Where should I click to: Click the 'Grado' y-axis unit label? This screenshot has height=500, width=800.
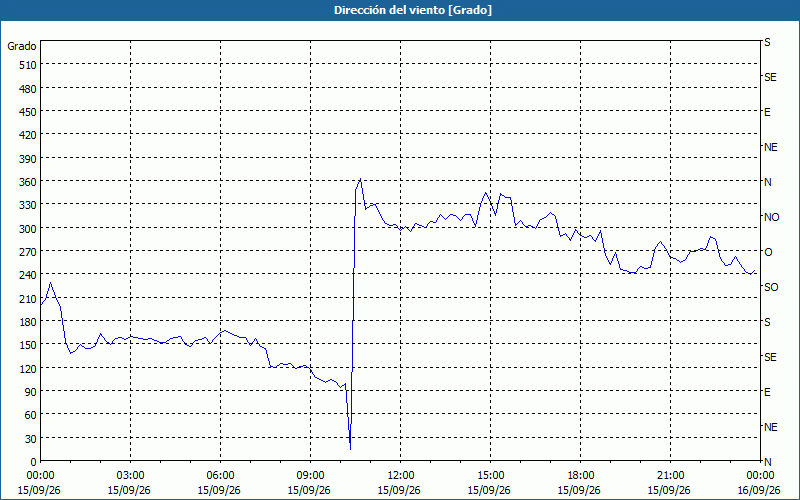point(22,46)
